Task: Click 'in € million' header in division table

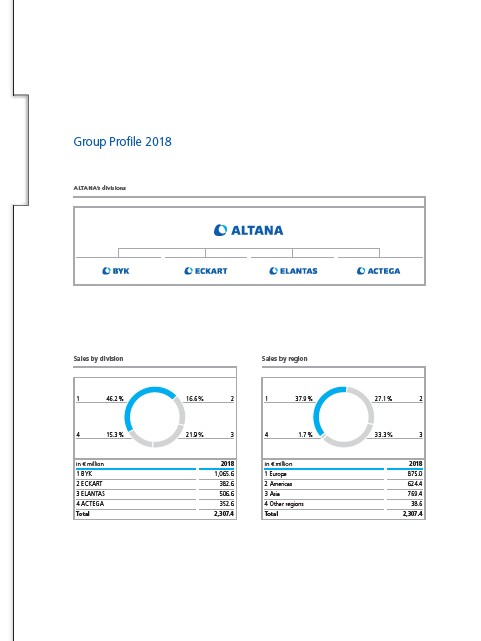Action: click(x=90, y=464)
